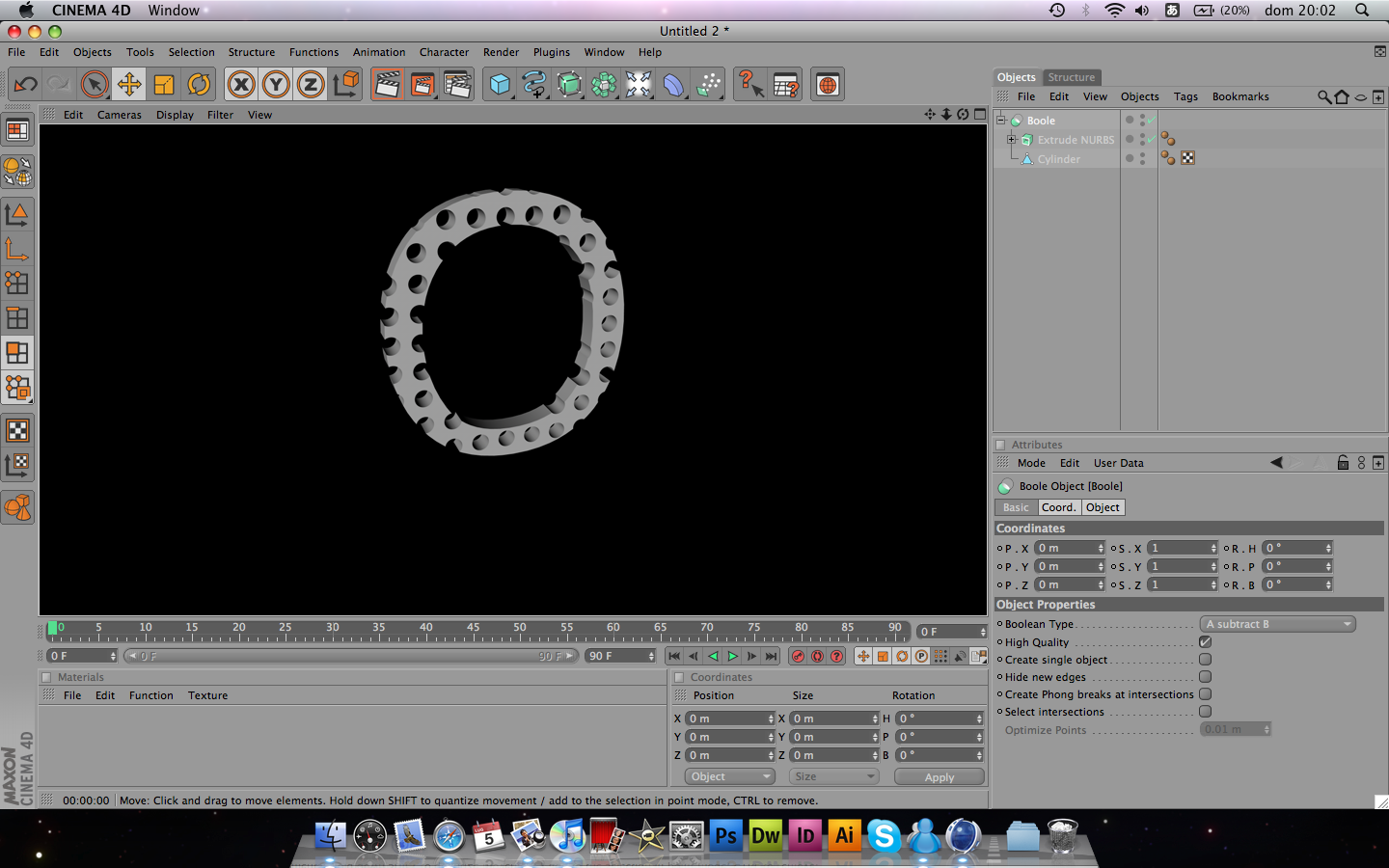Switch to the Basic attributes tab
1389x868 pixels.
pyautogui.click(x=1016, y=507)
